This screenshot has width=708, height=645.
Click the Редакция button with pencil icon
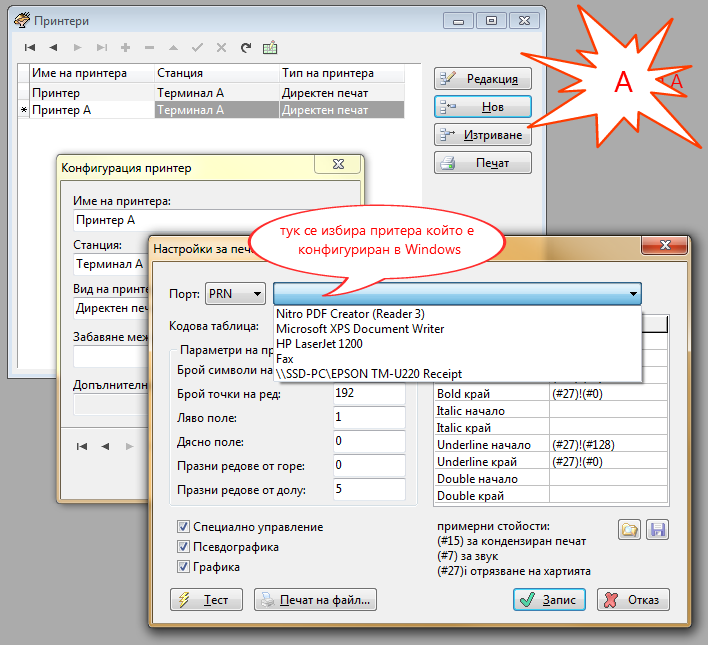(482, 78)
